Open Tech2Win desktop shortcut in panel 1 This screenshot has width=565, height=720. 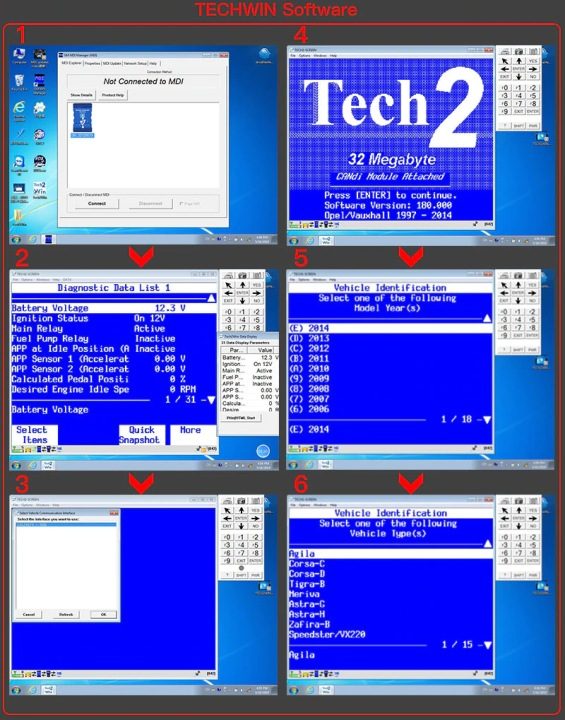click(x=40, y=189)
